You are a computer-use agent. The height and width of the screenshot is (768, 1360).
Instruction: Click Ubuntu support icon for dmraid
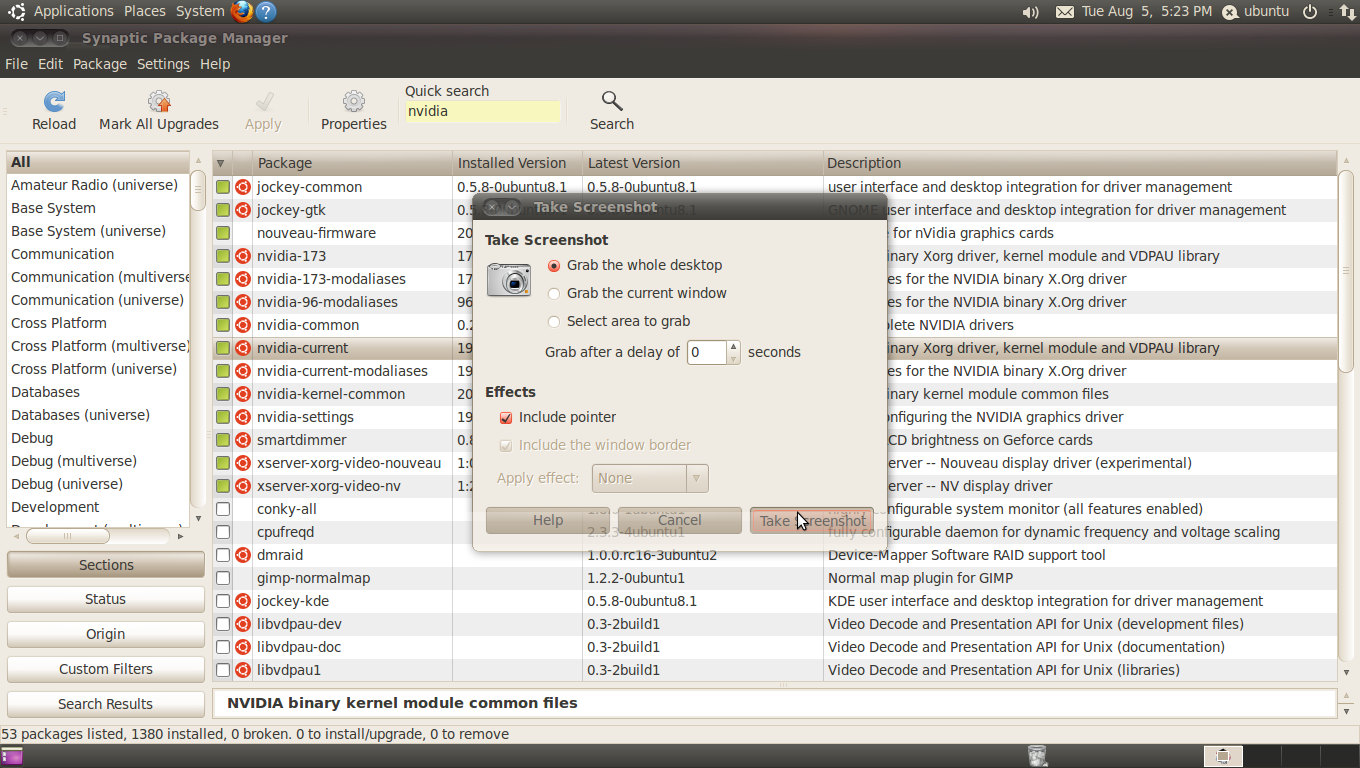pos(243,555)
